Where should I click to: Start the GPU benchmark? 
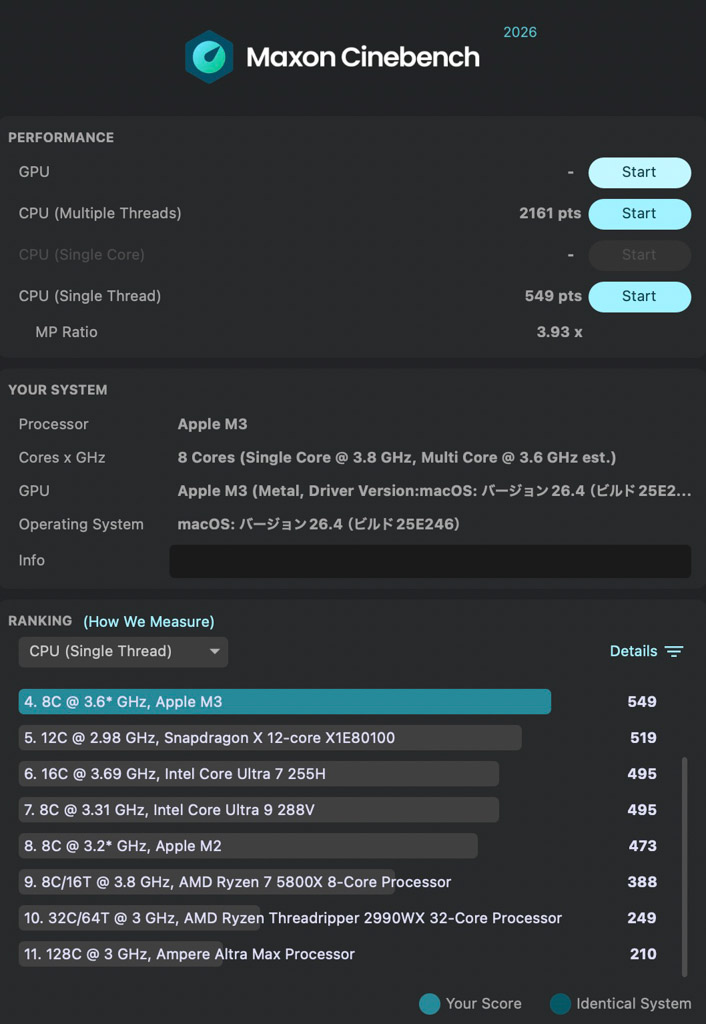coord(639,172)
